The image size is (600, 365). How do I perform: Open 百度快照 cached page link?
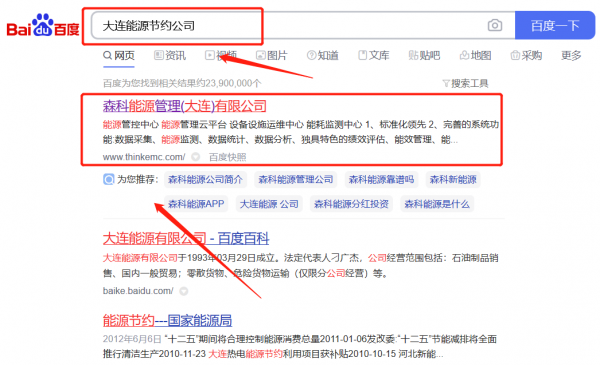(227, 157)
